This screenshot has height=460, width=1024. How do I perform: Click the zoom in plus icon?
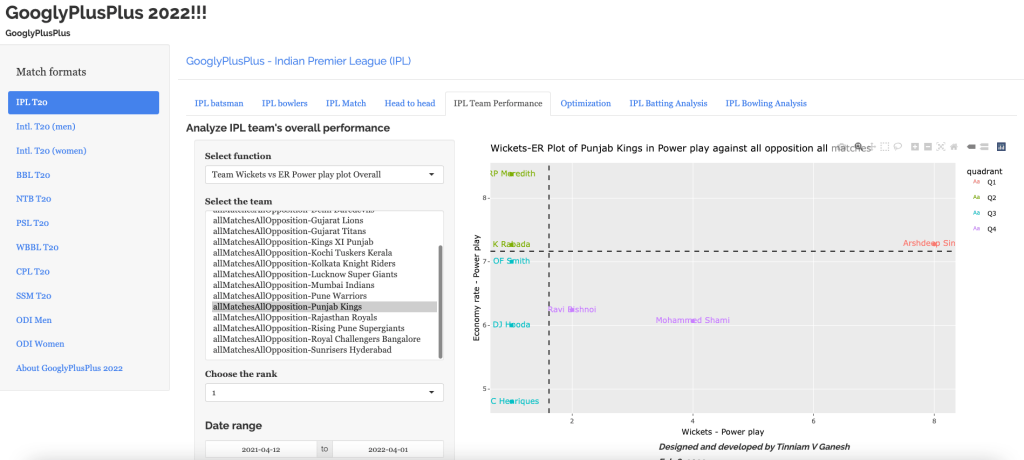(915, 147)
